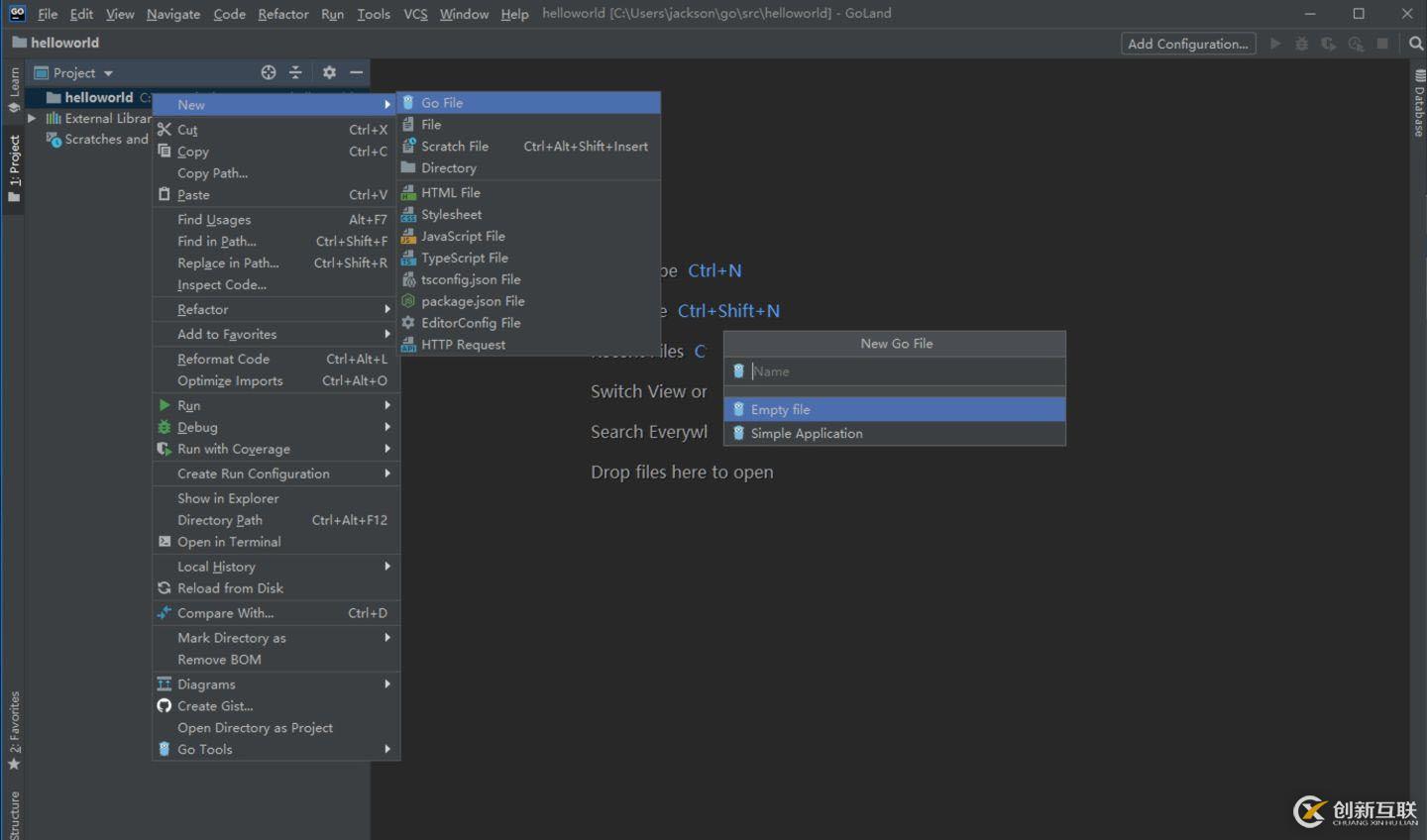Open the Database side panel
Viewport: 1427px width, 840px height.
(x=1419, y=103)
